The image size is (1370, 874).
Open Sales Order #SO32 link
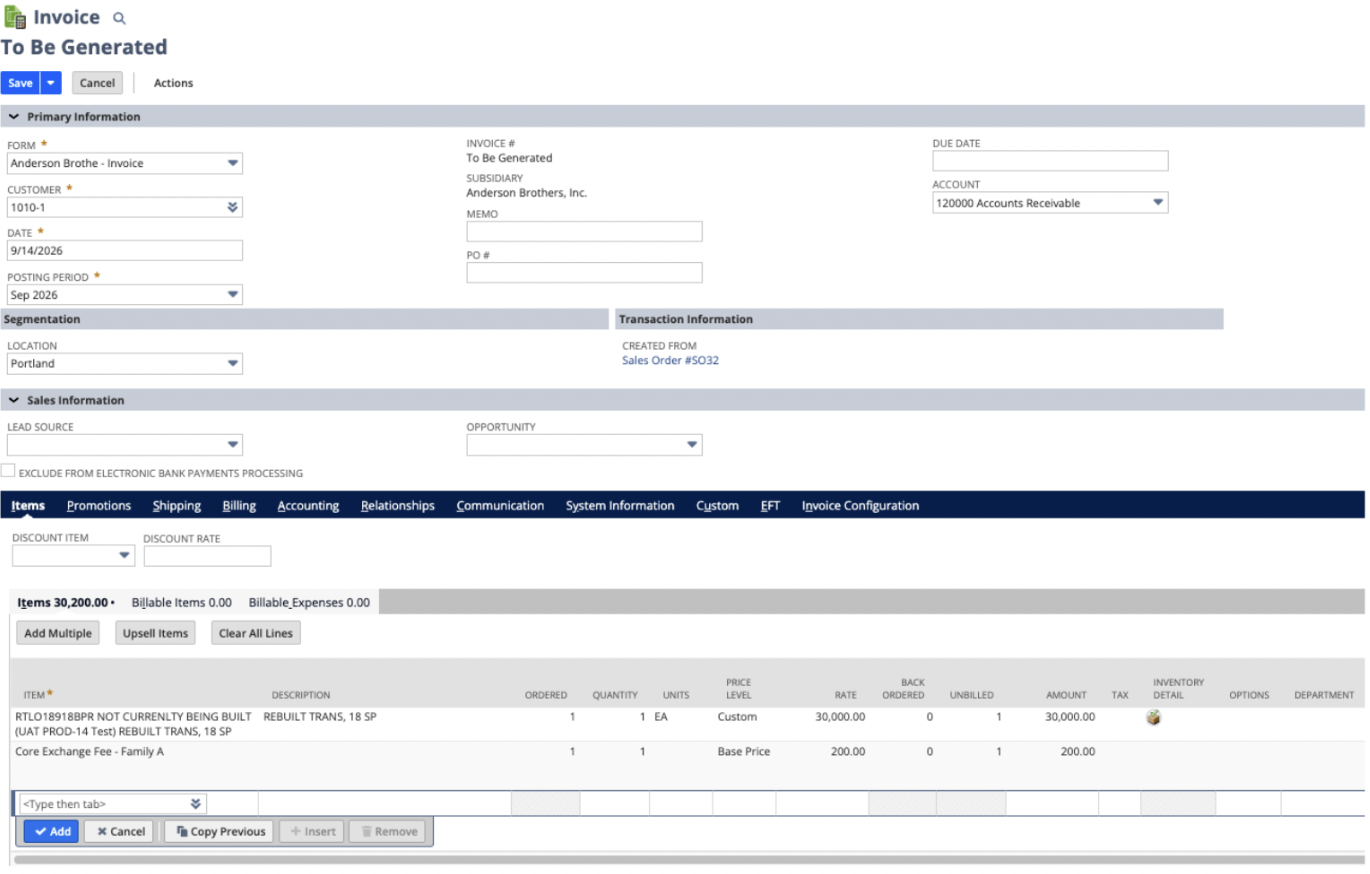point(670,361)
